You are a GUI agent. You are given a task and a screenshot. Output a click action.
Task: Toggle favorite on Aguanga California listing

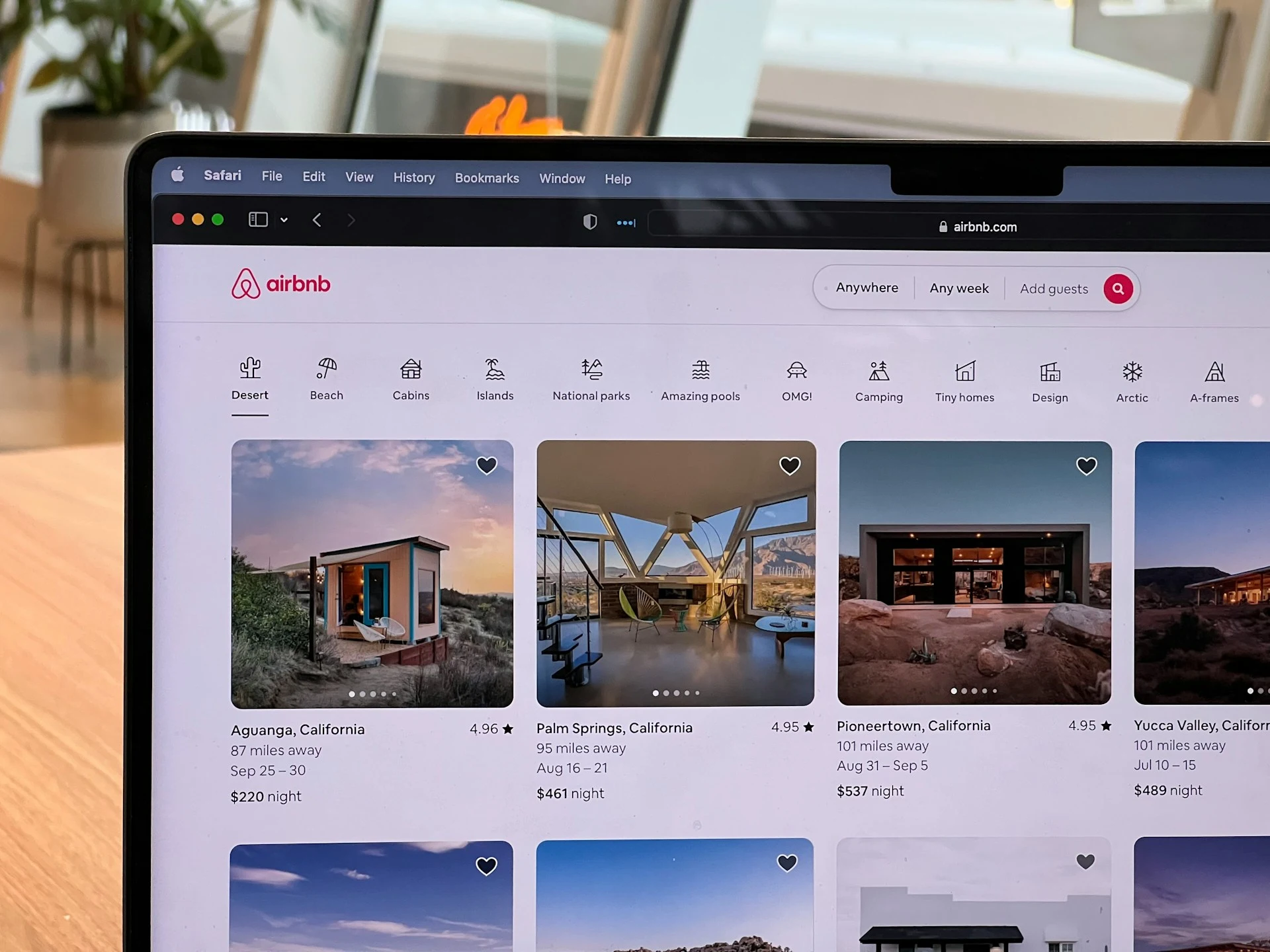(x=487, y=465)
